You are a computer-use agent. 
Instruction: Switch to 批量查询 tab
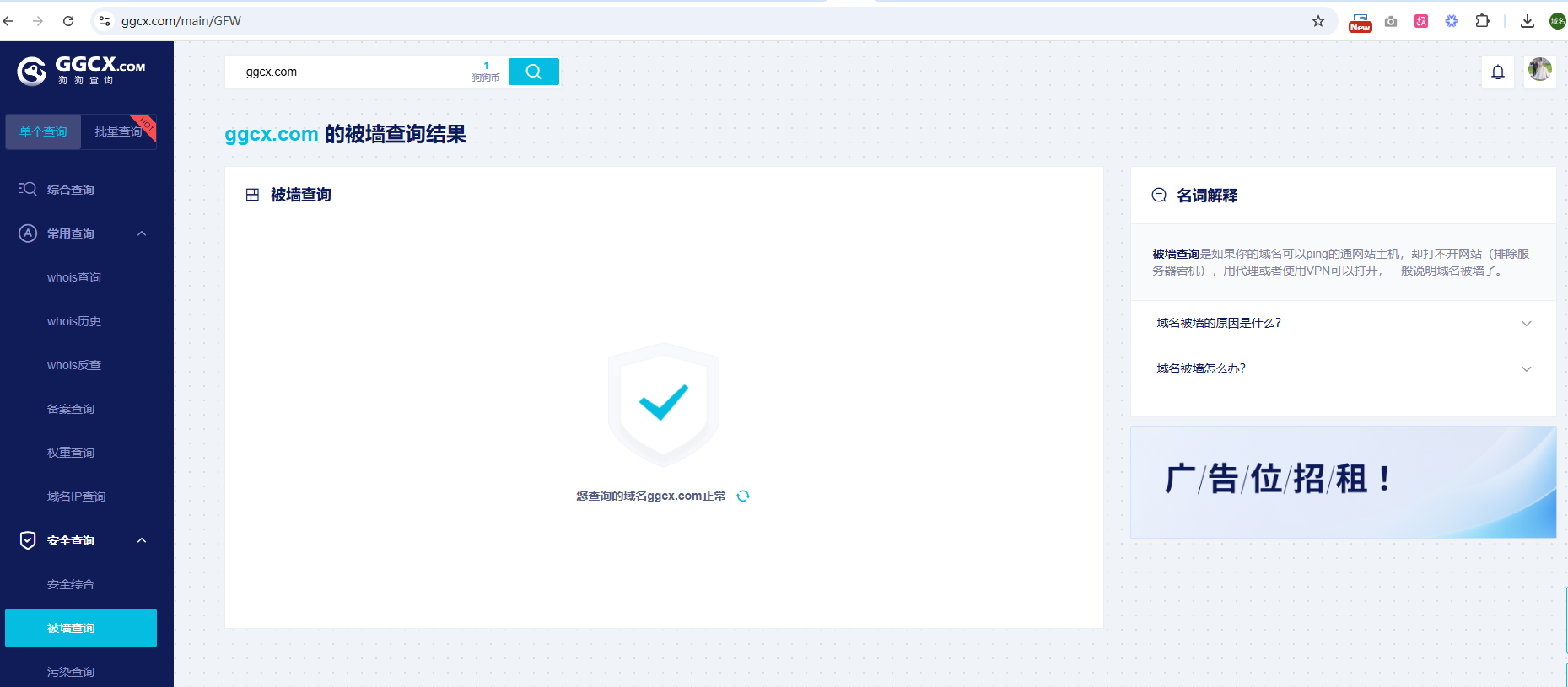[x=118, y=131]
